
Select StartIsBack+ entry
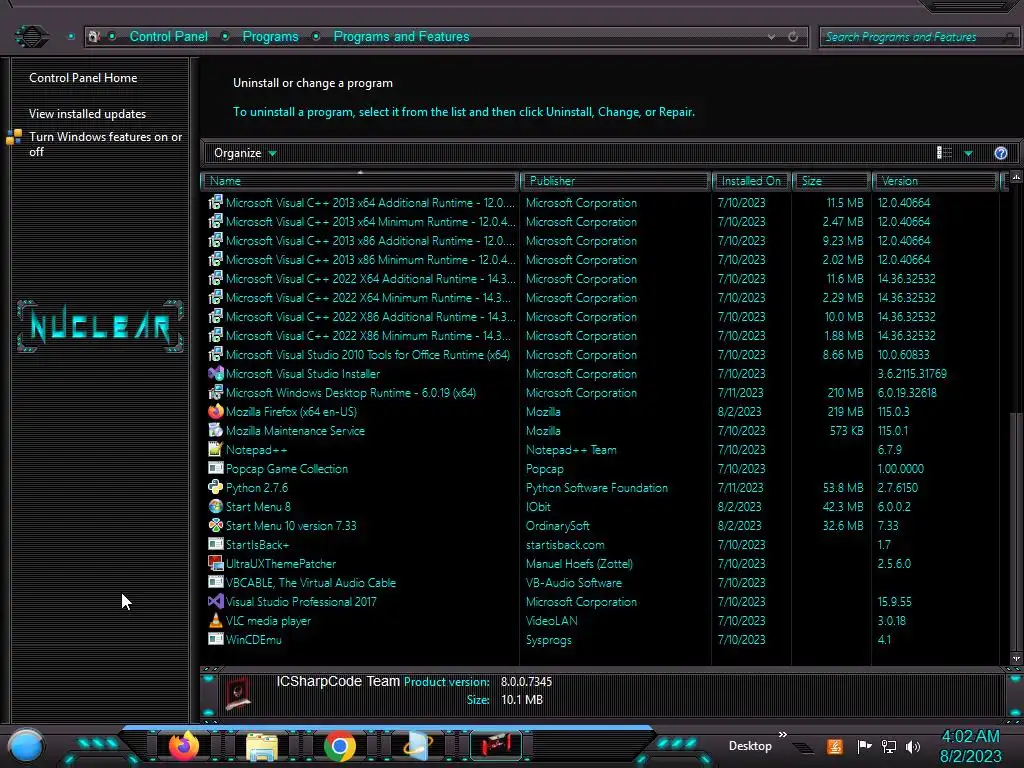click(257, 544)
